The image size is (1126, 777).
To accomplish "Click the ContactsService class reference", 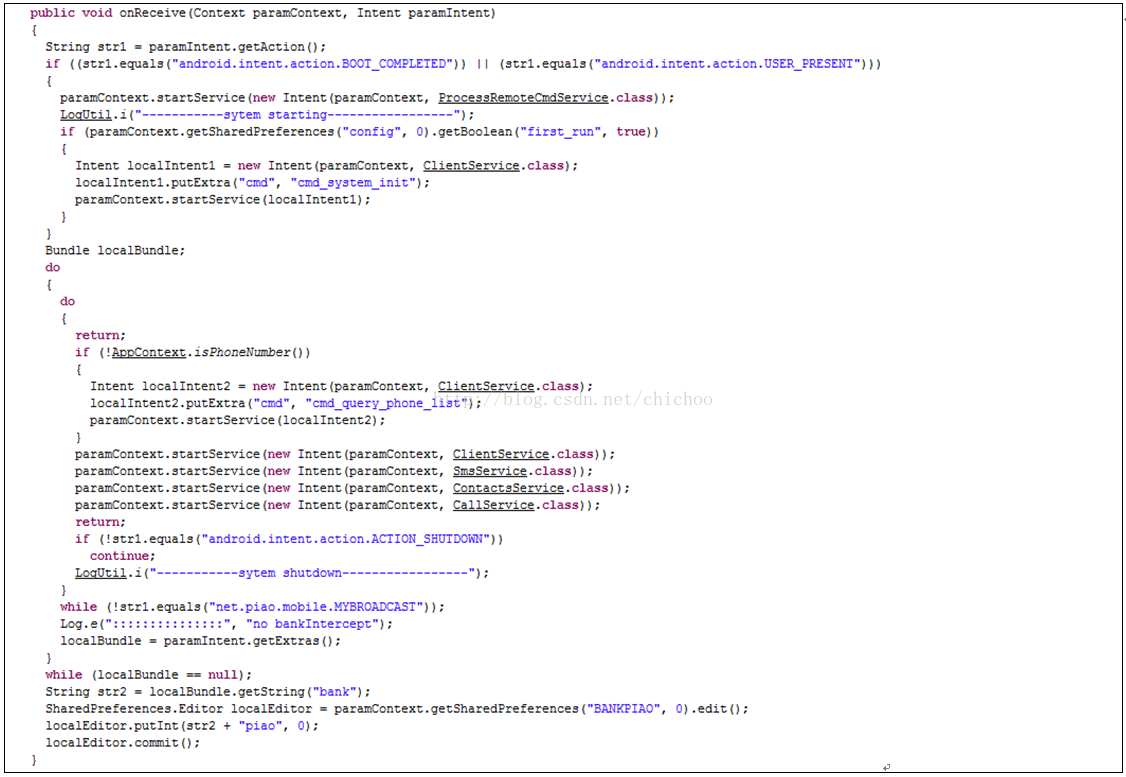I will (x=508, y=488).
